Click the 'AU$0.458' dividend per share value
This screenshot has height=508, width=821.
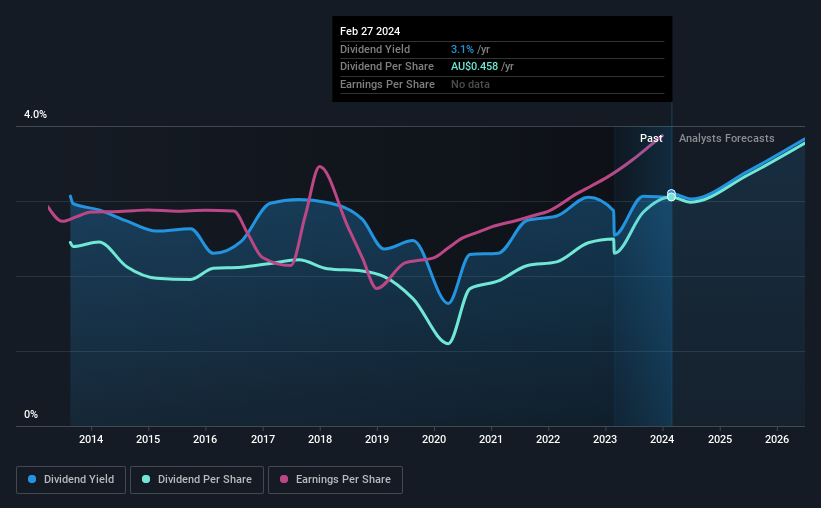(x=474, y=67)
